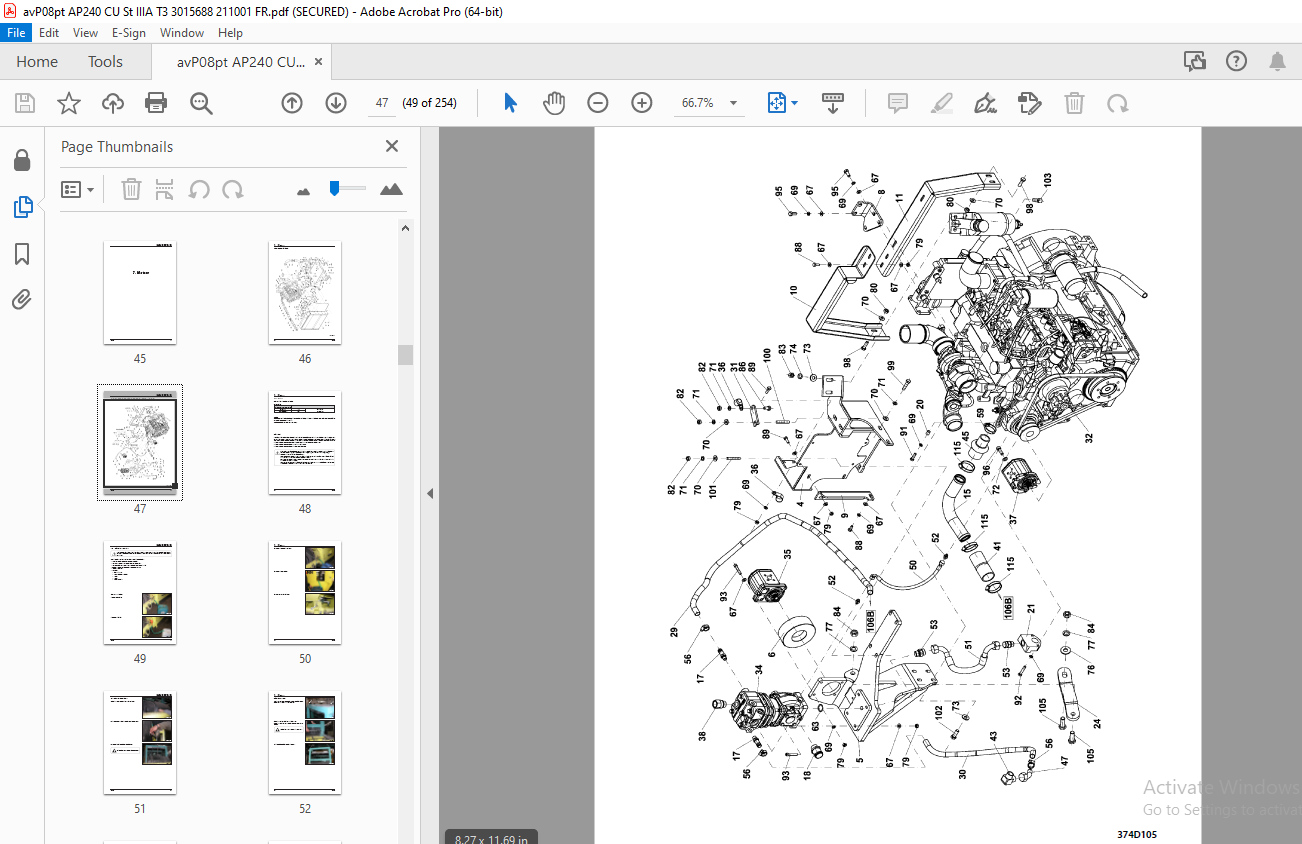This screenshot has height=844, width=1302.
Task: Open the Help menu
Action: click(230, 33)
